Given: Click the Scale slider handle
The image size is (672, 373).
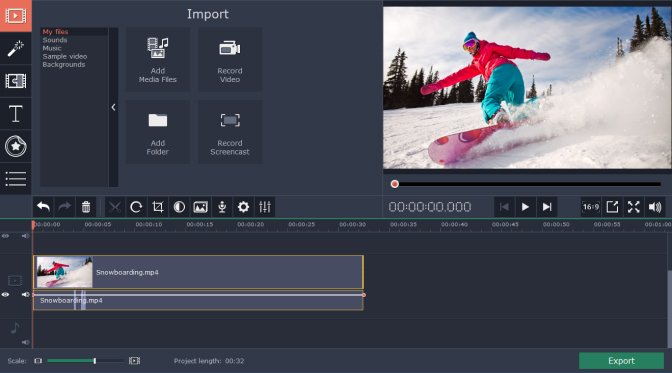Looking at the screenshot, I should click(95, 361).
